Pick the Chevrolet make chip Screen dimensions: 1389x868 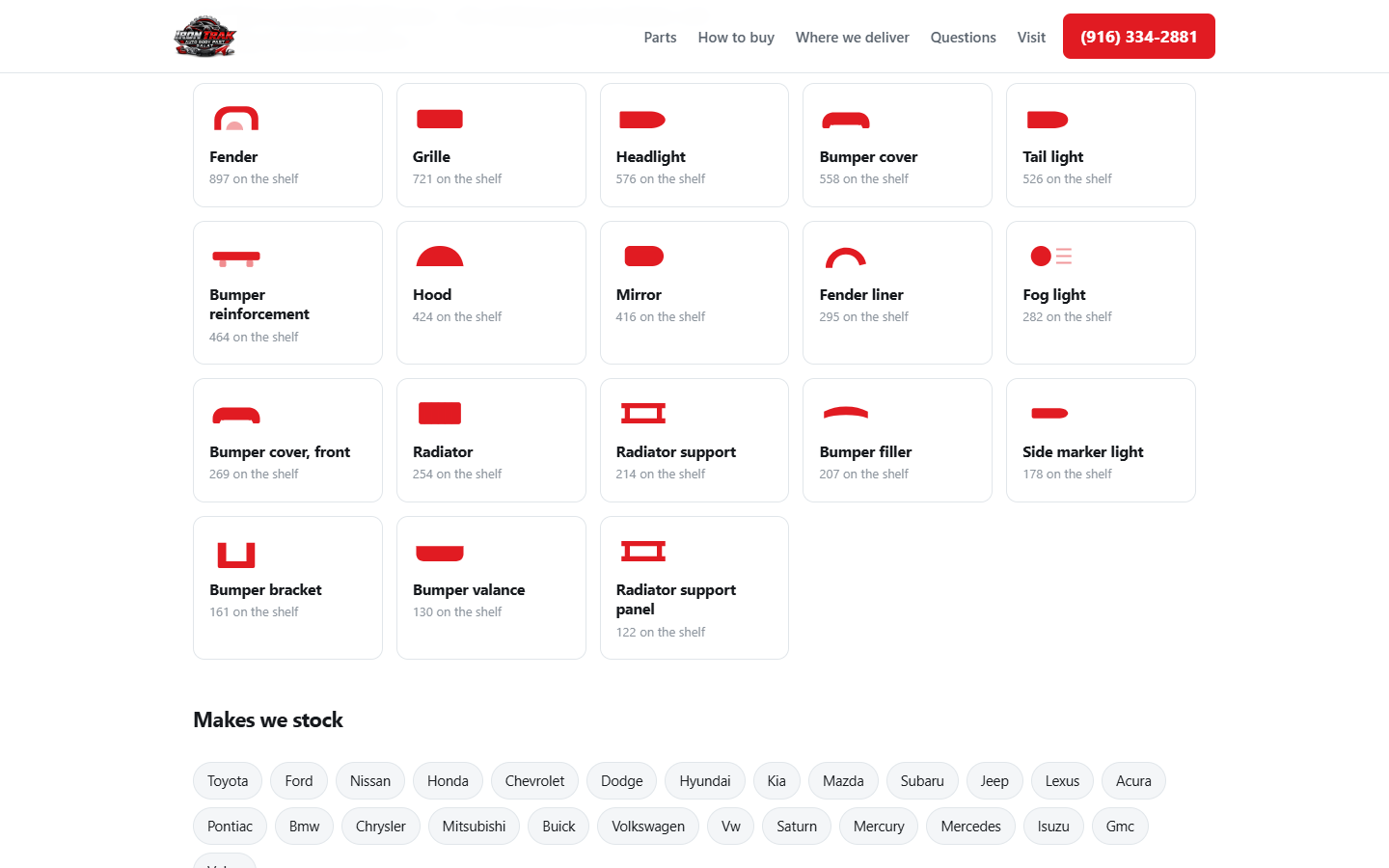pos(534,781)
